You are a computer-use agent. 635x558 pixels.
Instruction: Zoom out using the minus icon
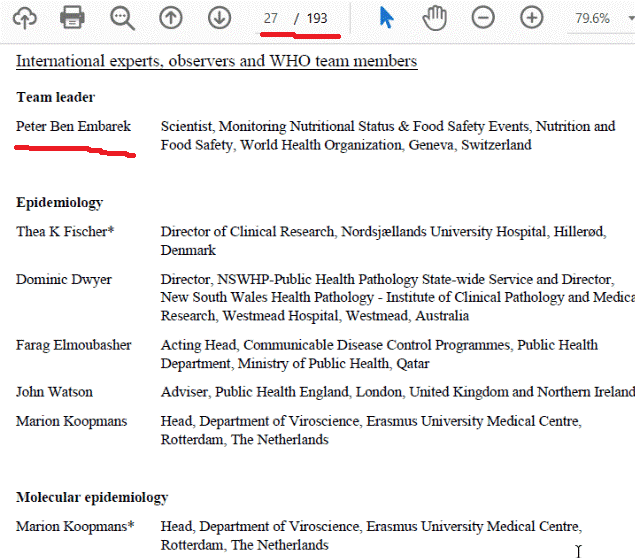pos(483,18)
